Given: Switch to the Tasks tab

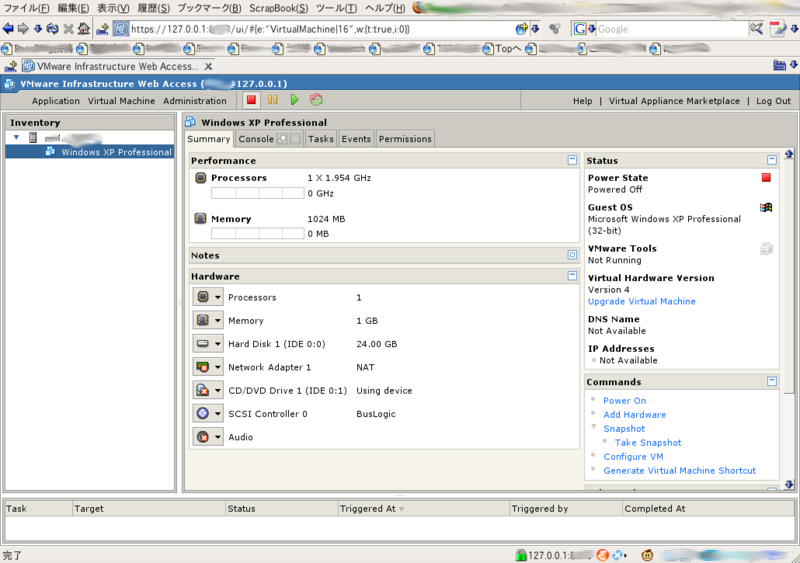Looking at the screenshot, I should pyautogui.click(x=320, y=139).
